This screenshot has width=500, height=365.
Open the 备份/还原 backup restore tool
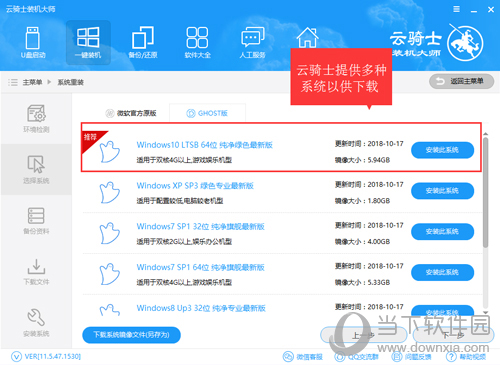coord(143,42)
